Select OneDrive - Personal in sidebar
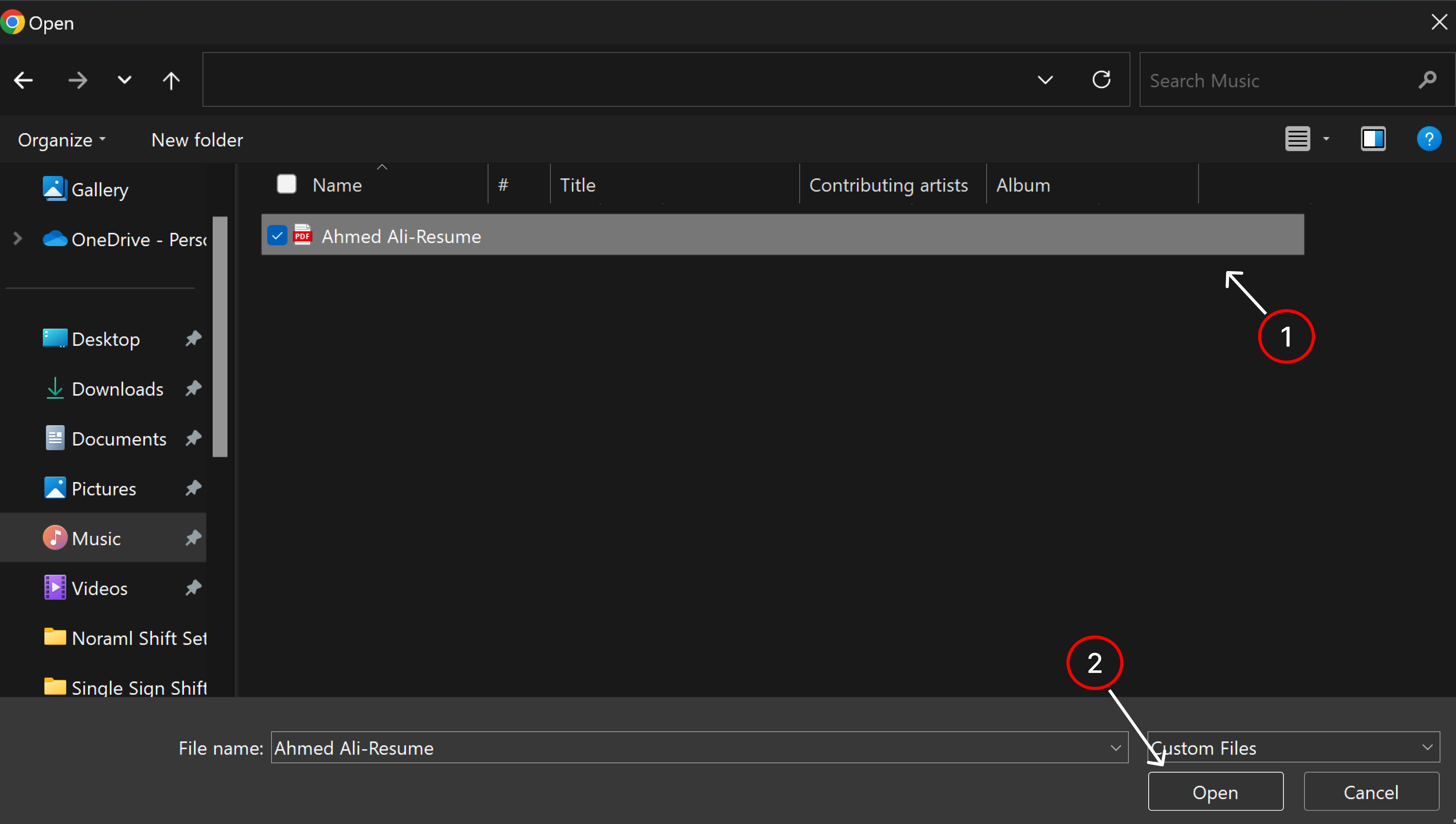 (x=124, y=239)
